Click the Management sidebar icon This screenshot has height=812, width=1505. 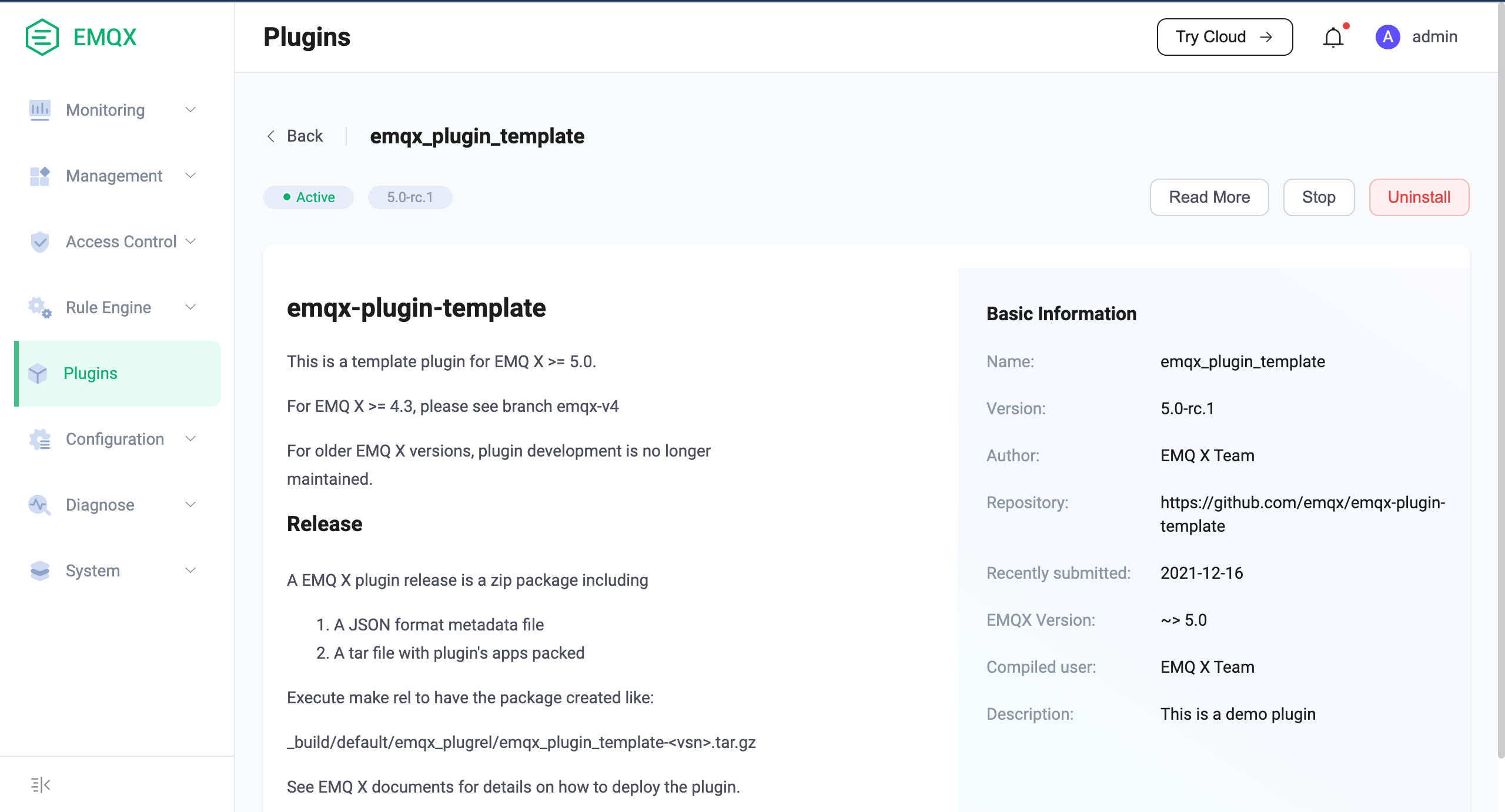tap(39, 176)
